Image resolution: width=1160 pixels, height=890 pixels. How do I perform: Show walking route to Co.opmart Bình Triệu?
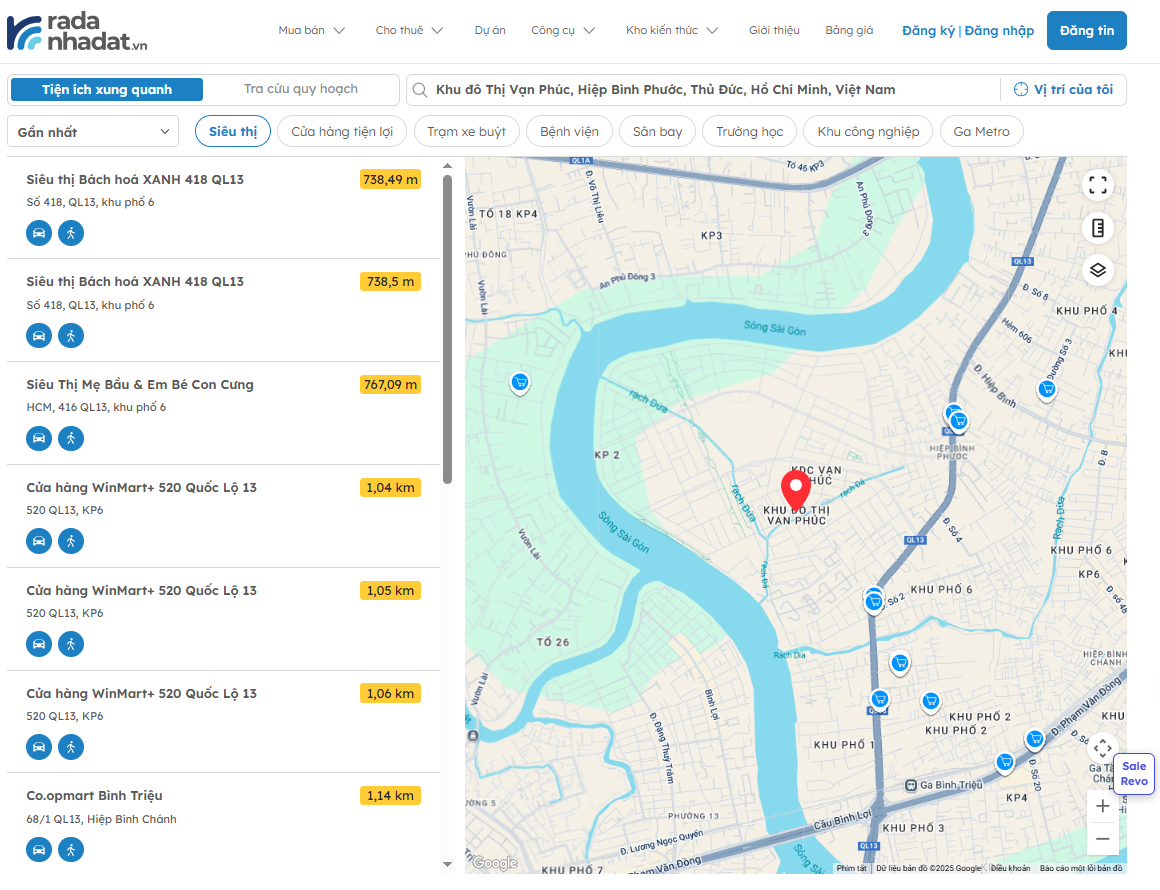point(71,850)
